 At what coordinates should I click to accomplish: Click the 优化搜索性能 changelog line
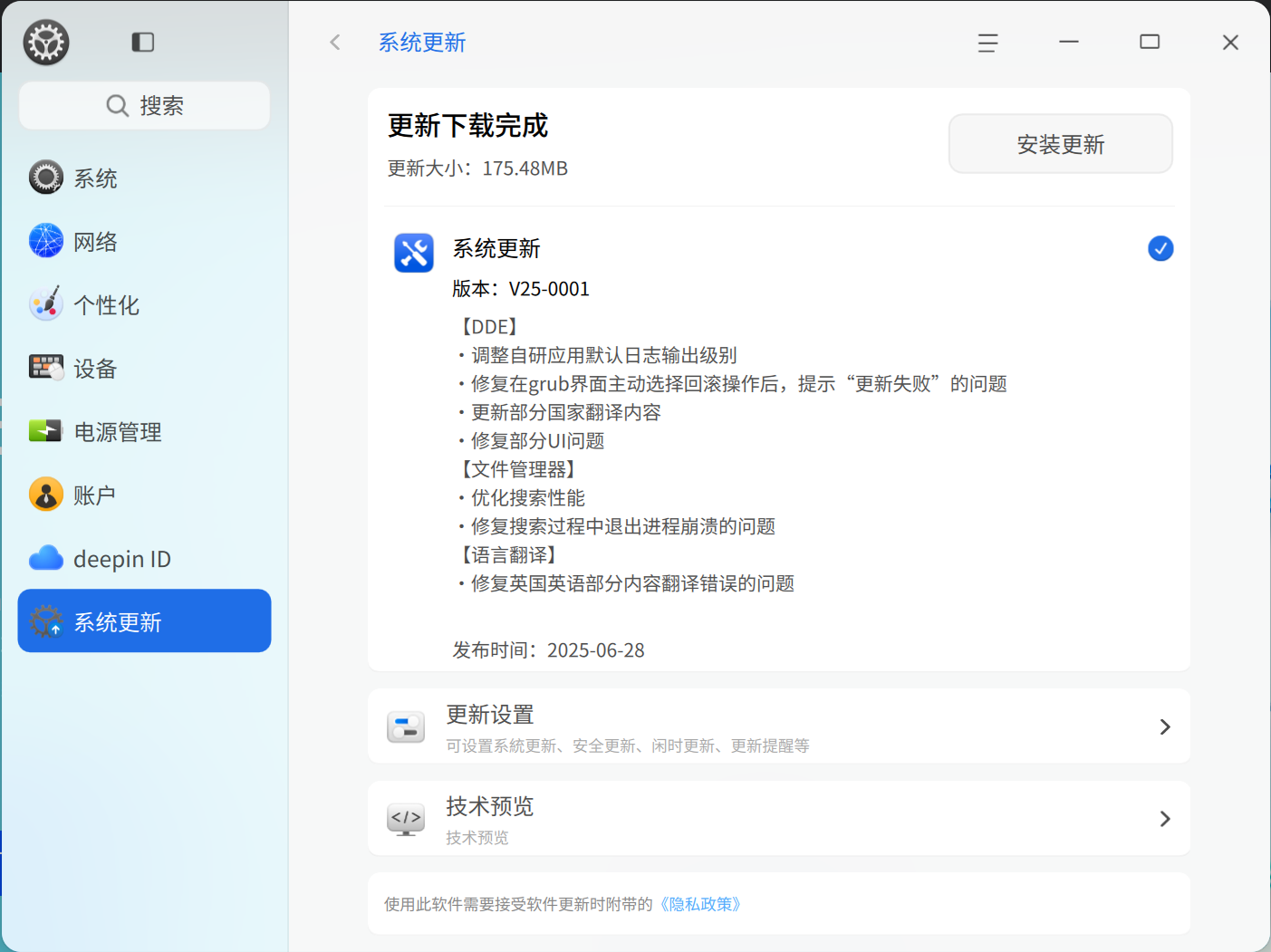pos(528,498)
